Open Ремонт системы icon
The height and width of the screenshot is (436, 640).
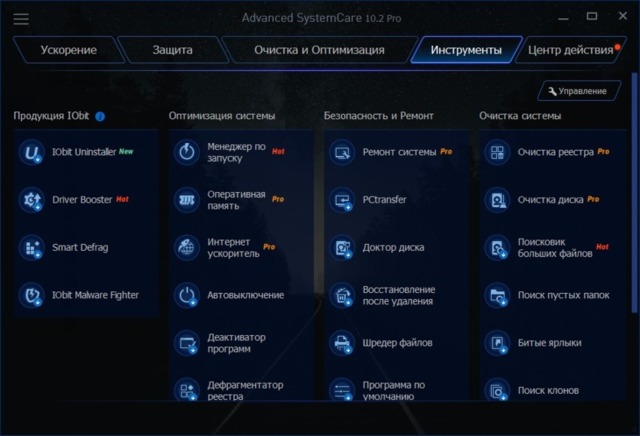(343, 152)
